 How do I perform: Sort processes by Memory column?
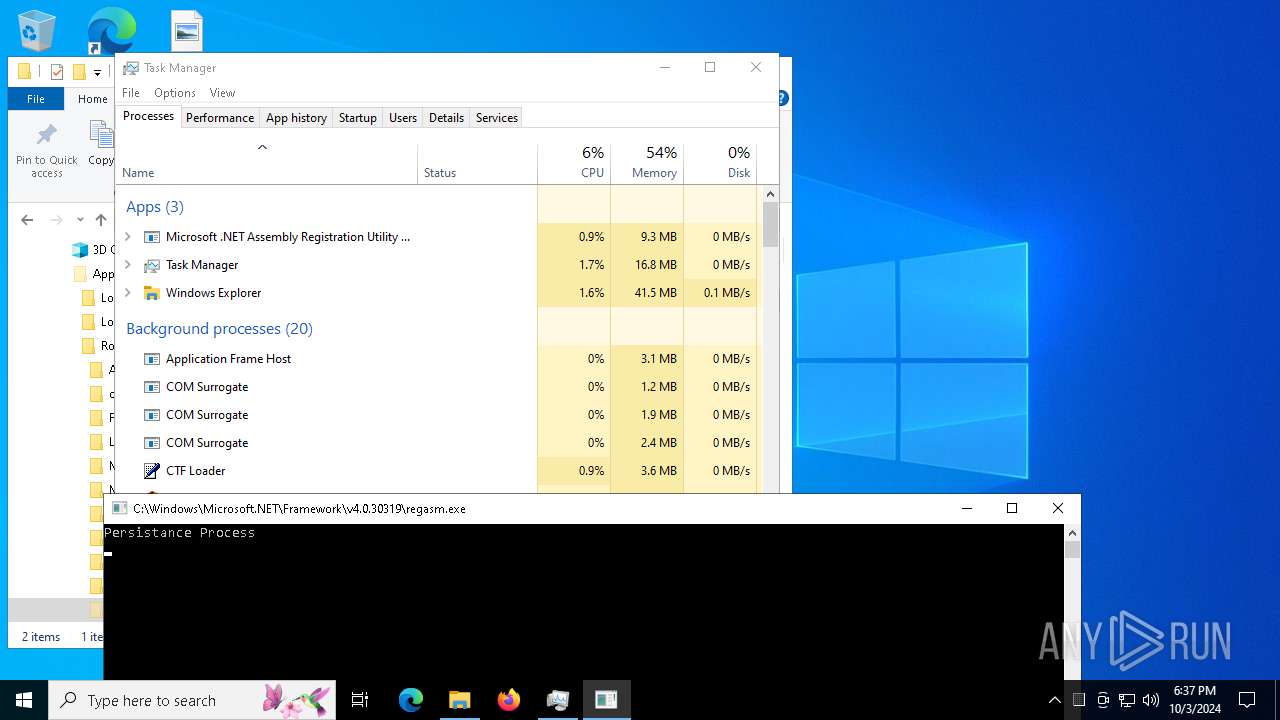(647, 164)
